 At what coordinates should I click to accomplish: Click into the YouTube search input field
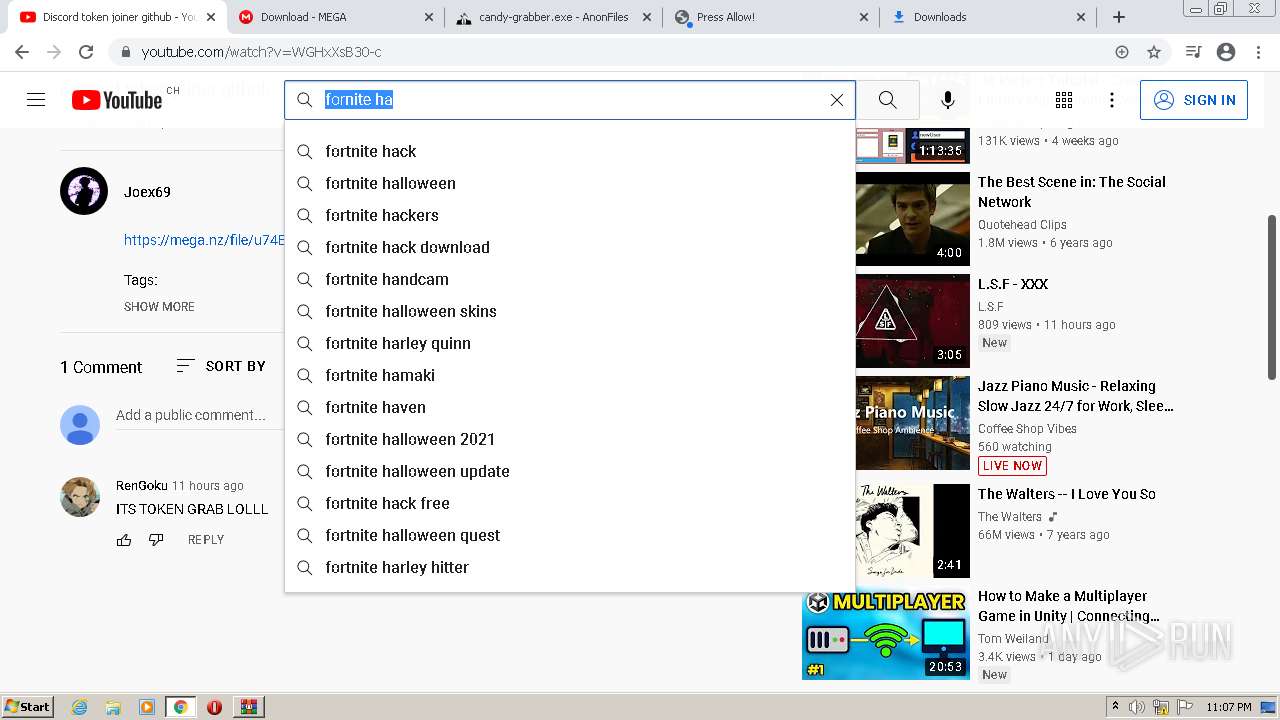572,100
